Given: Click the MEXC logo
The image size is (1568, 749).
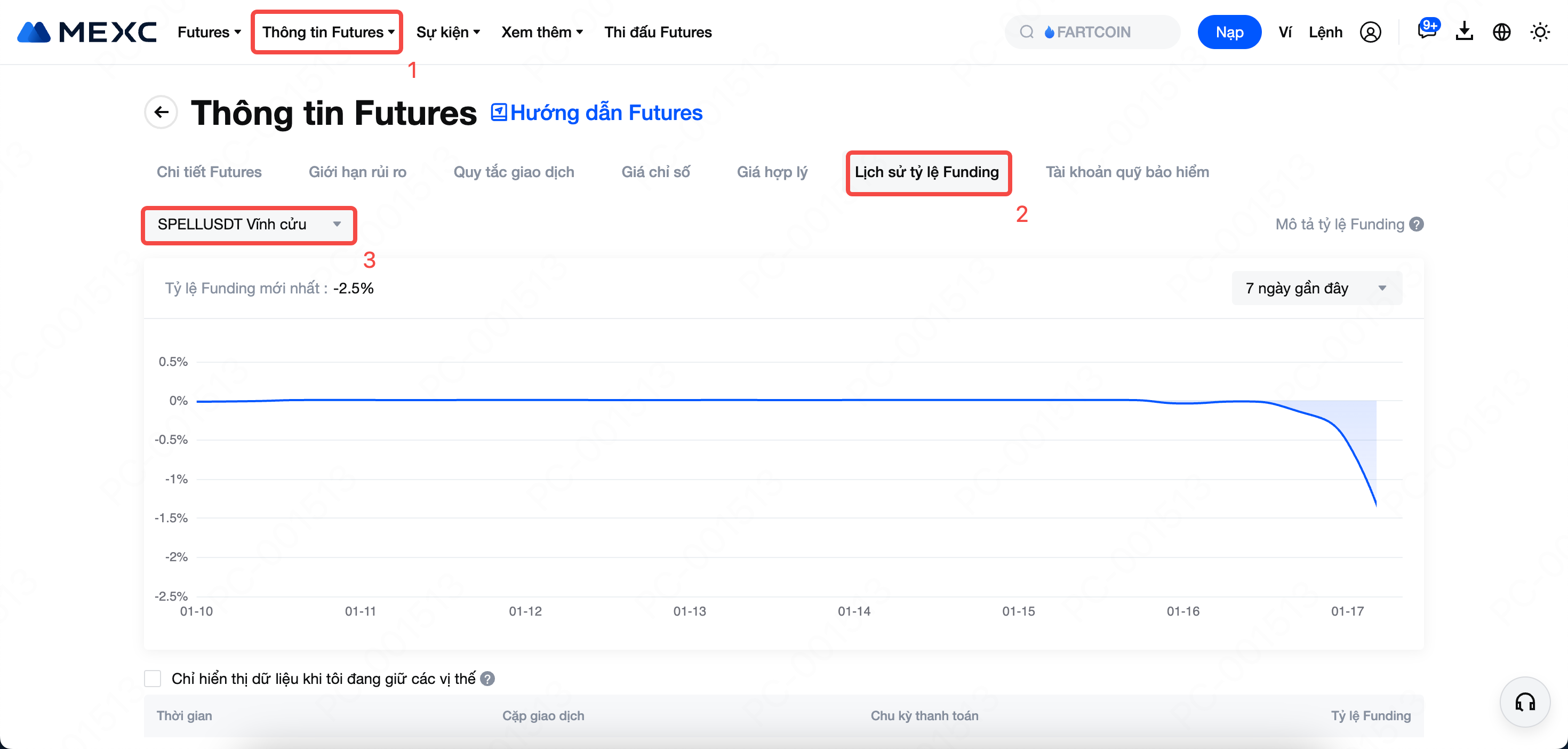Looking at the screenshot, I should tap(86, 31).
